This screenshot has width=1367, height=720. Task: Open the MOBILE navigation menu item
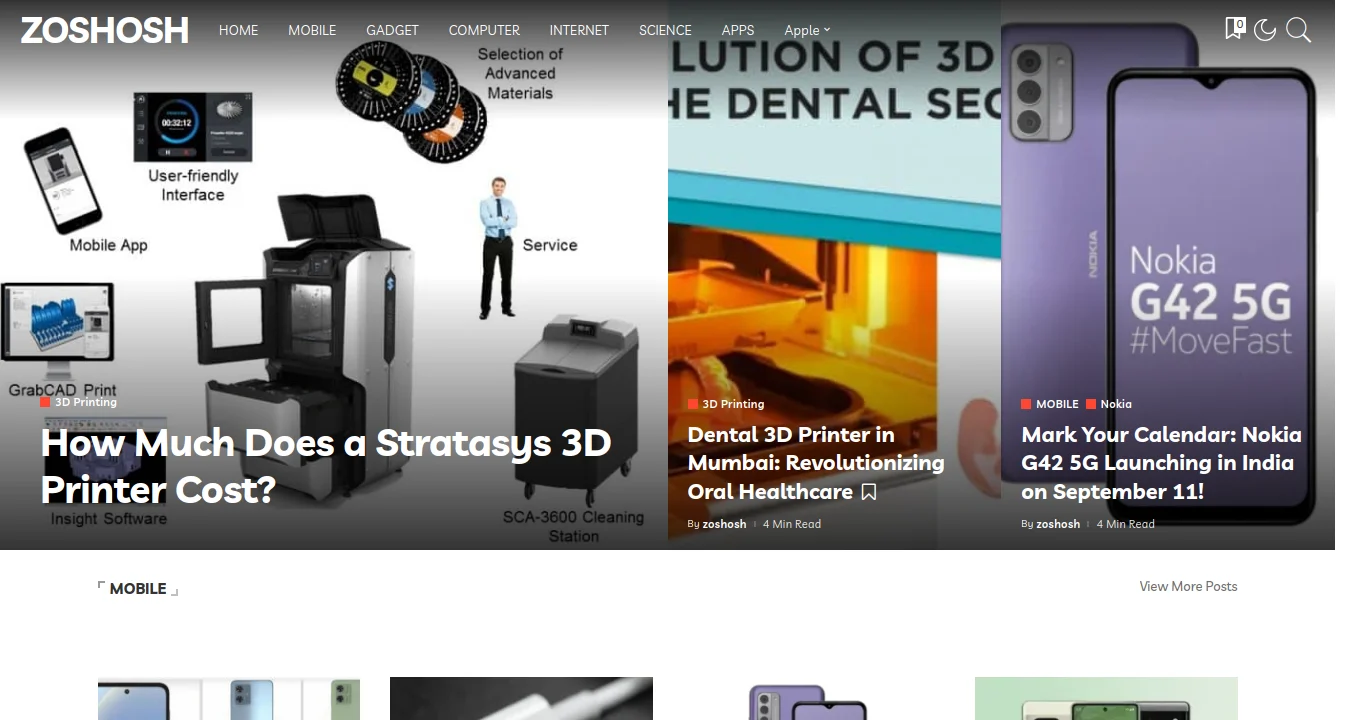pyautogui.click(x=312, y=30)
